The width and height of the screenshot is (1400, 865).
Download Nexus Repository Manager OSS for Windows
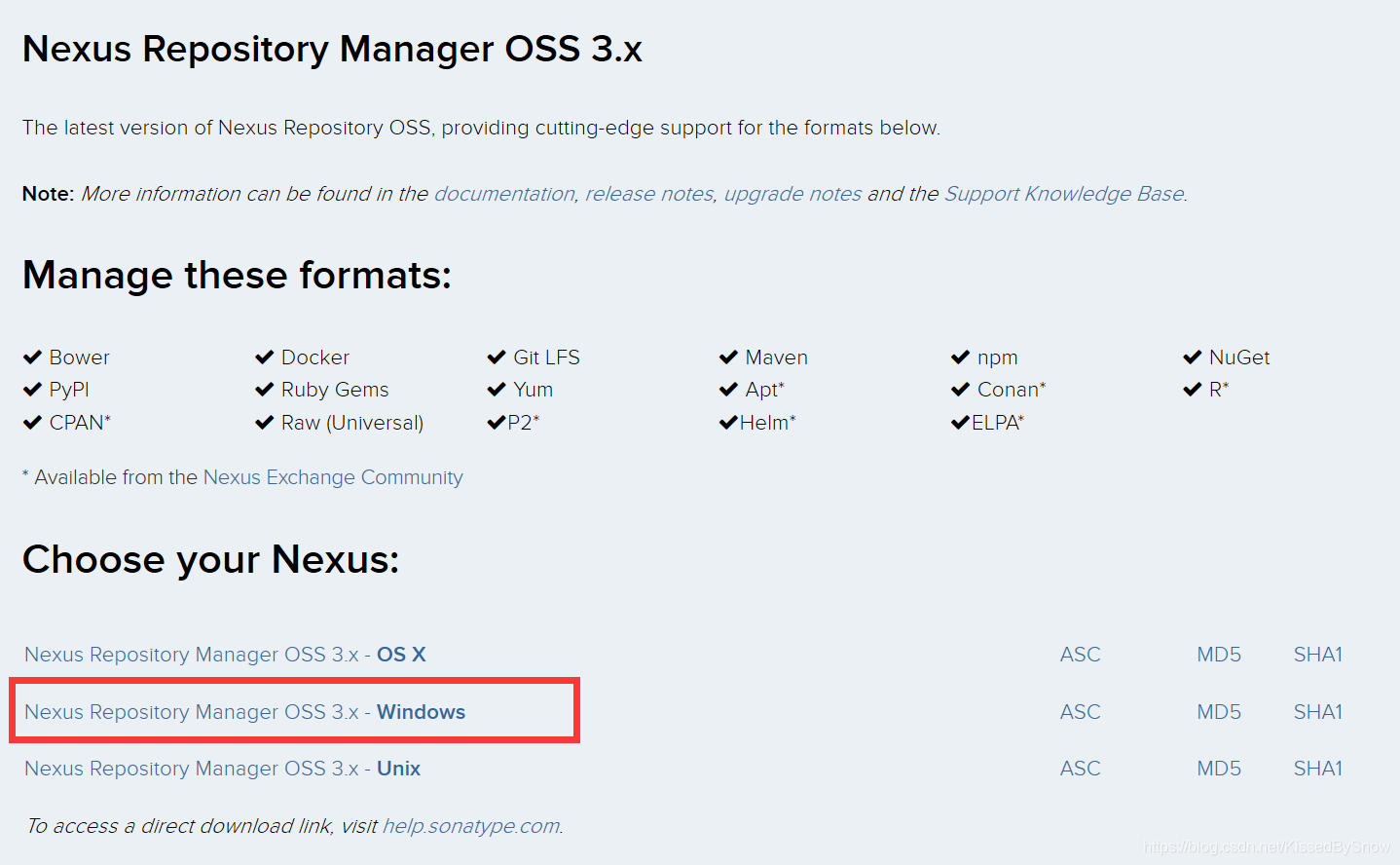(x=244, y=712)
